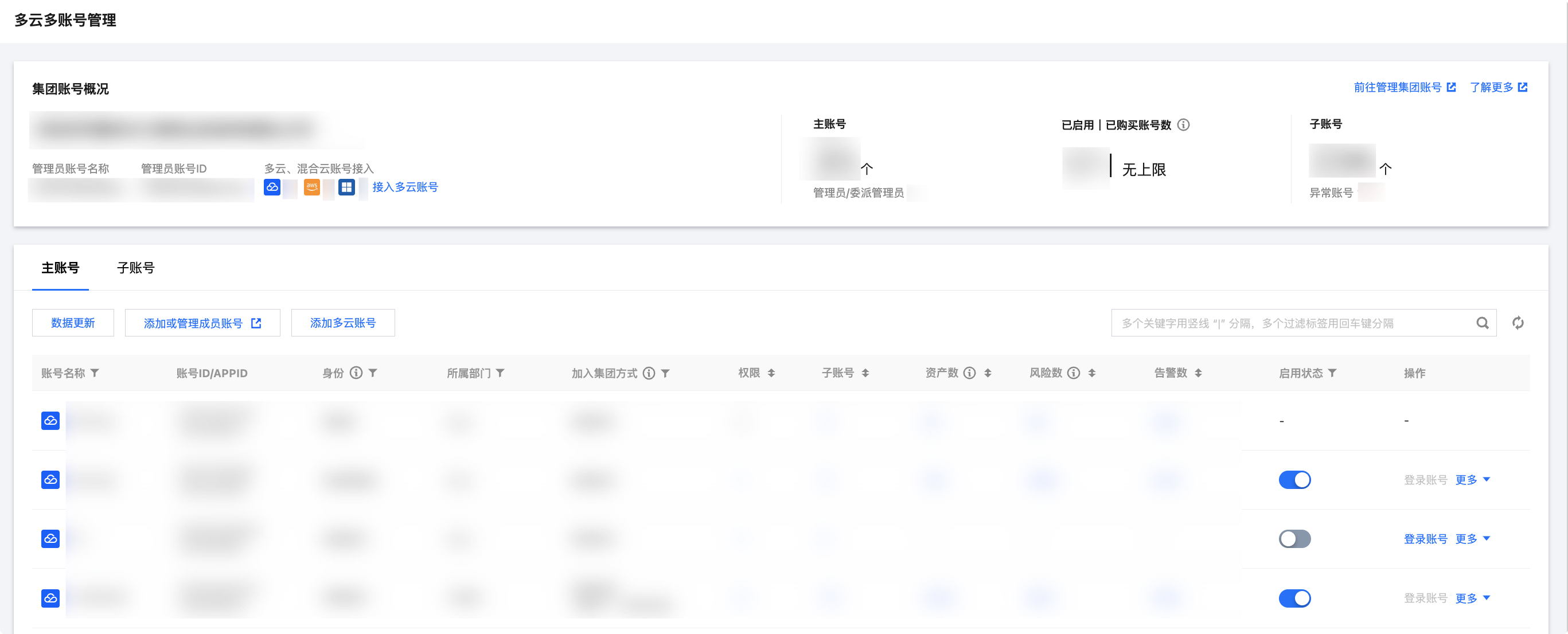Viewport: 1568px width, 634px height.
Task: Click info icon beside 身份 header
Action: (x=356, y=373)
